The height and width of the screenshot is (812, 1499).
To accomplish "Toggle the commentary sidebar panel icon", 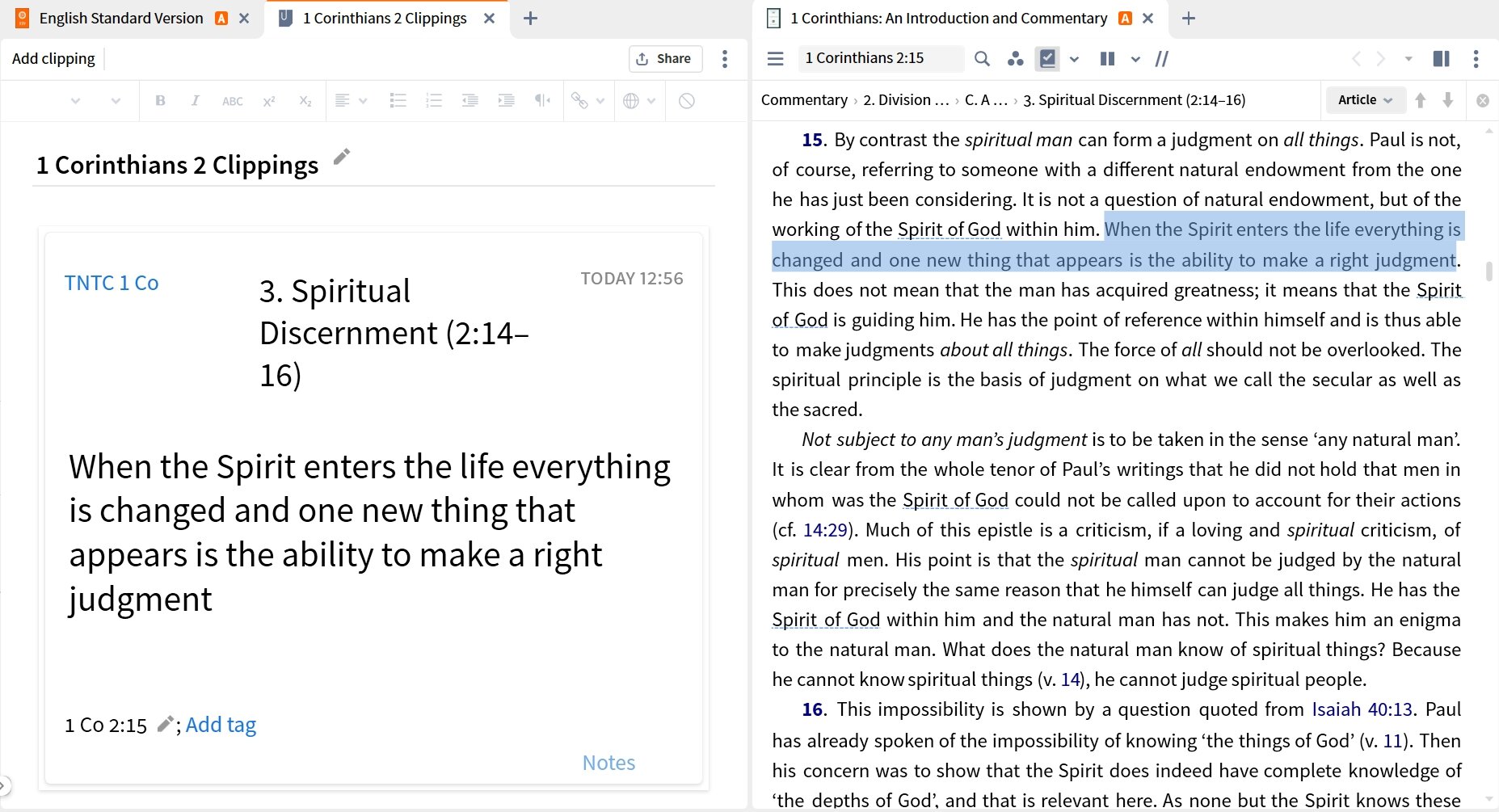I will pos(1441,58).
